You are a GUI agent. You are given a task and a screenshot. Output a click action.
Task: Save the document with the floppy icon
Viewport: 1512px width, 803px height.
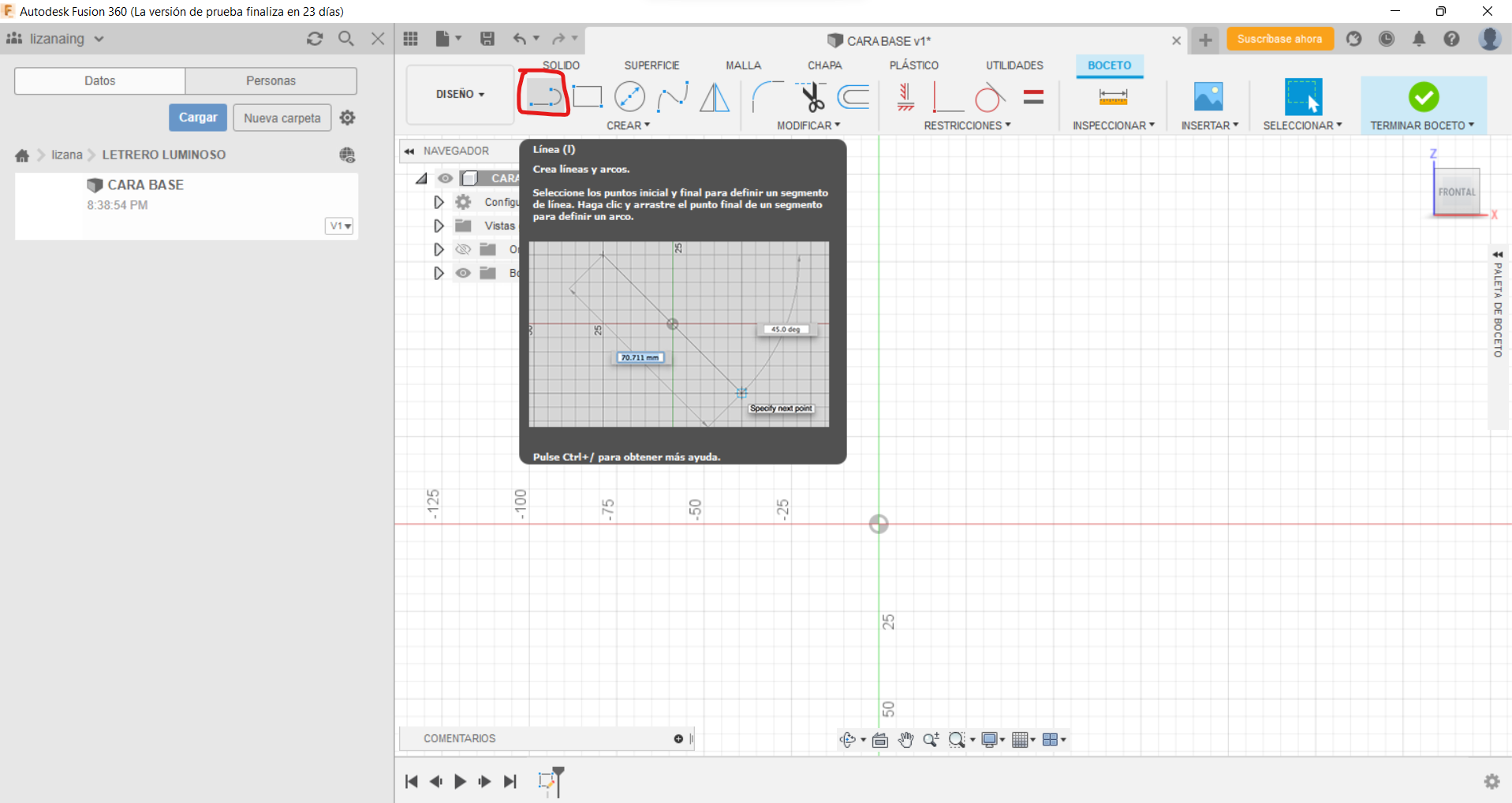pyautogui.click(x=487, y=39)
